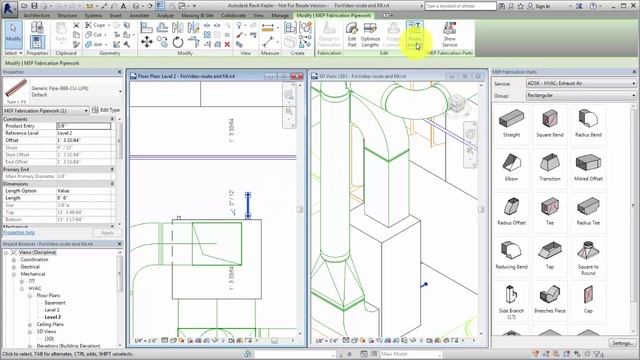Screen dimensions: 640x360
Task: Choose the Tap fabrication part
Action: point(550,256)
